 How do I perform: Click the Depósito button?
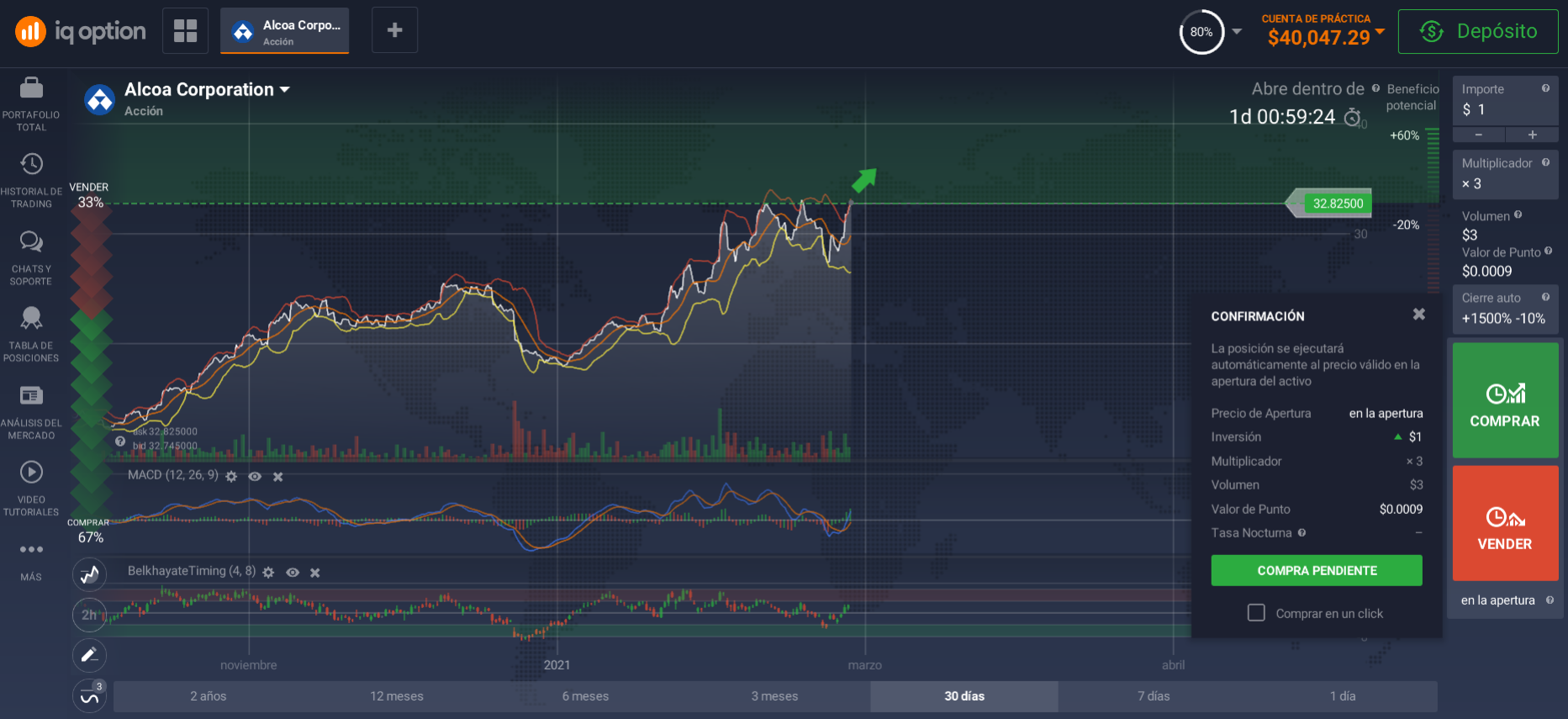coord(1478,32)
